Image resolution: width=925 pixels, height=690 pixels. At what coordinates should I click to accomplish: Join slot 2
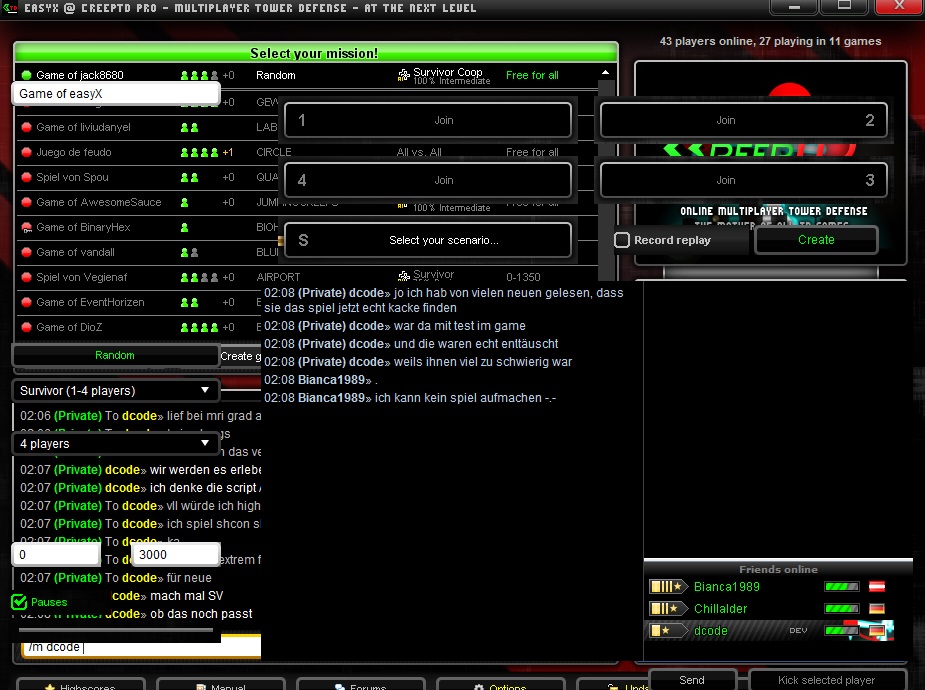[x=743, y=120]
